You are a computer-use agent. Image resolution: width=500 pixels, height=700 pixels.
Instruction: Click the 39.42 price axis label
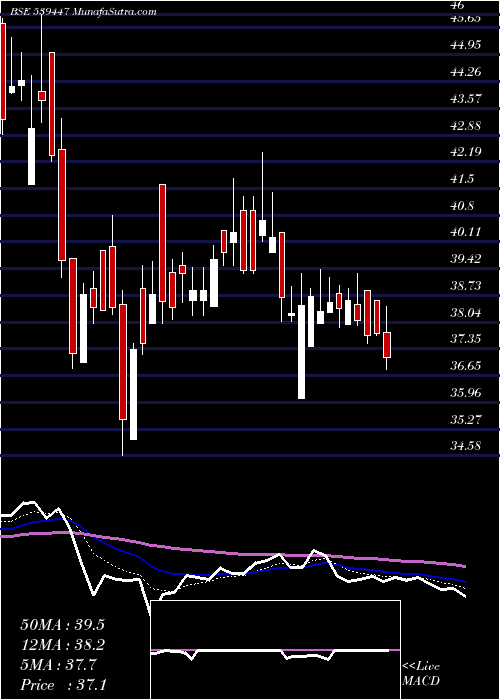465,258
